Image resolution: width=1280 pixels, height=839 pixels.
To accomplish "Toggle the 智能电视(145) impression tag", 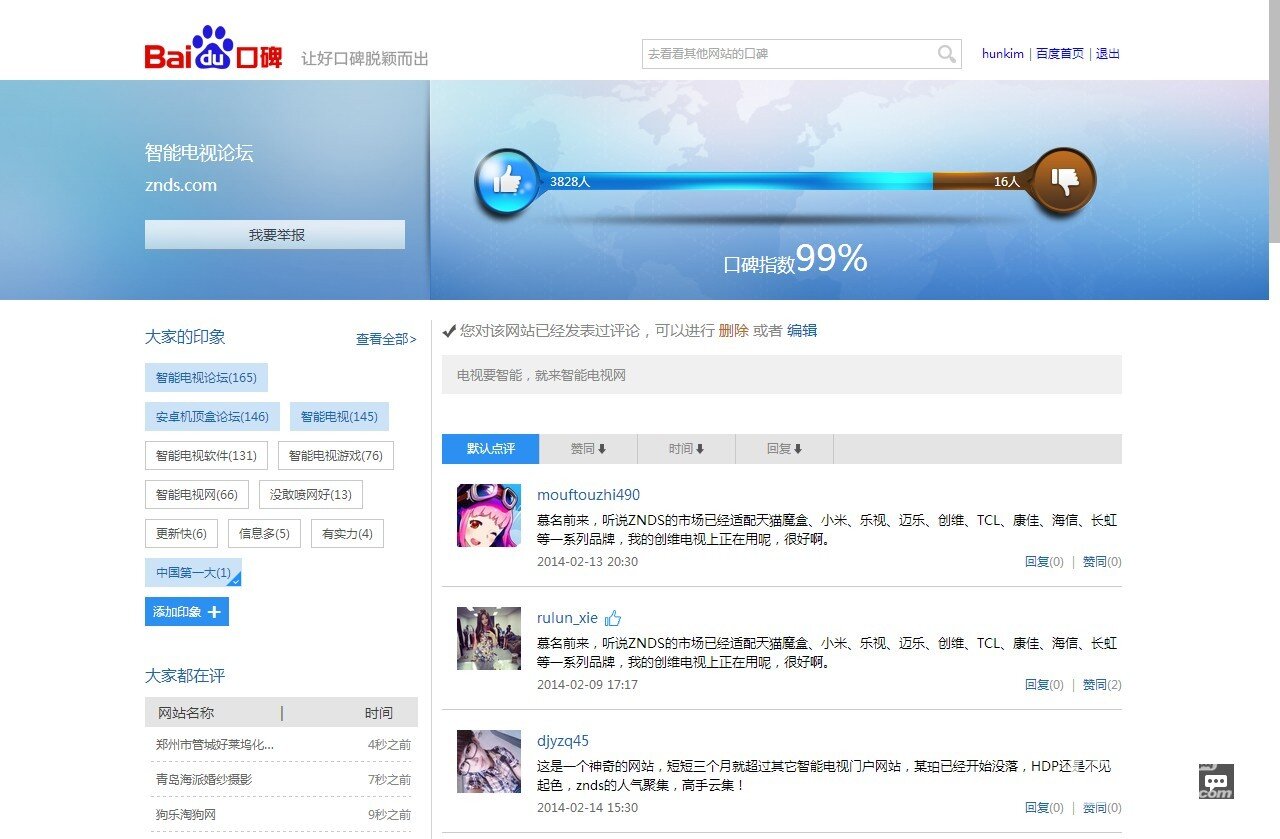I will click(x=339, y=417).
